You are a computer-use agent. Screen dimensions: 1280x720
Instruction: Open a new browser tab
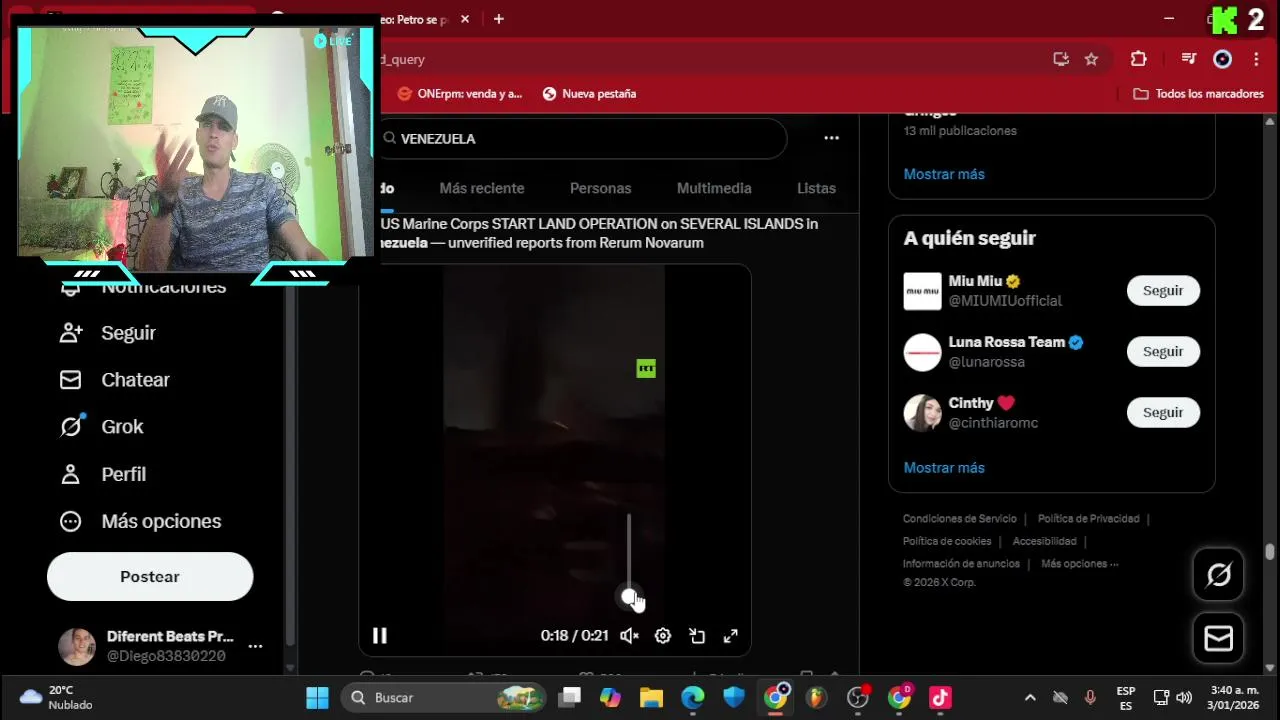(499, 19)
